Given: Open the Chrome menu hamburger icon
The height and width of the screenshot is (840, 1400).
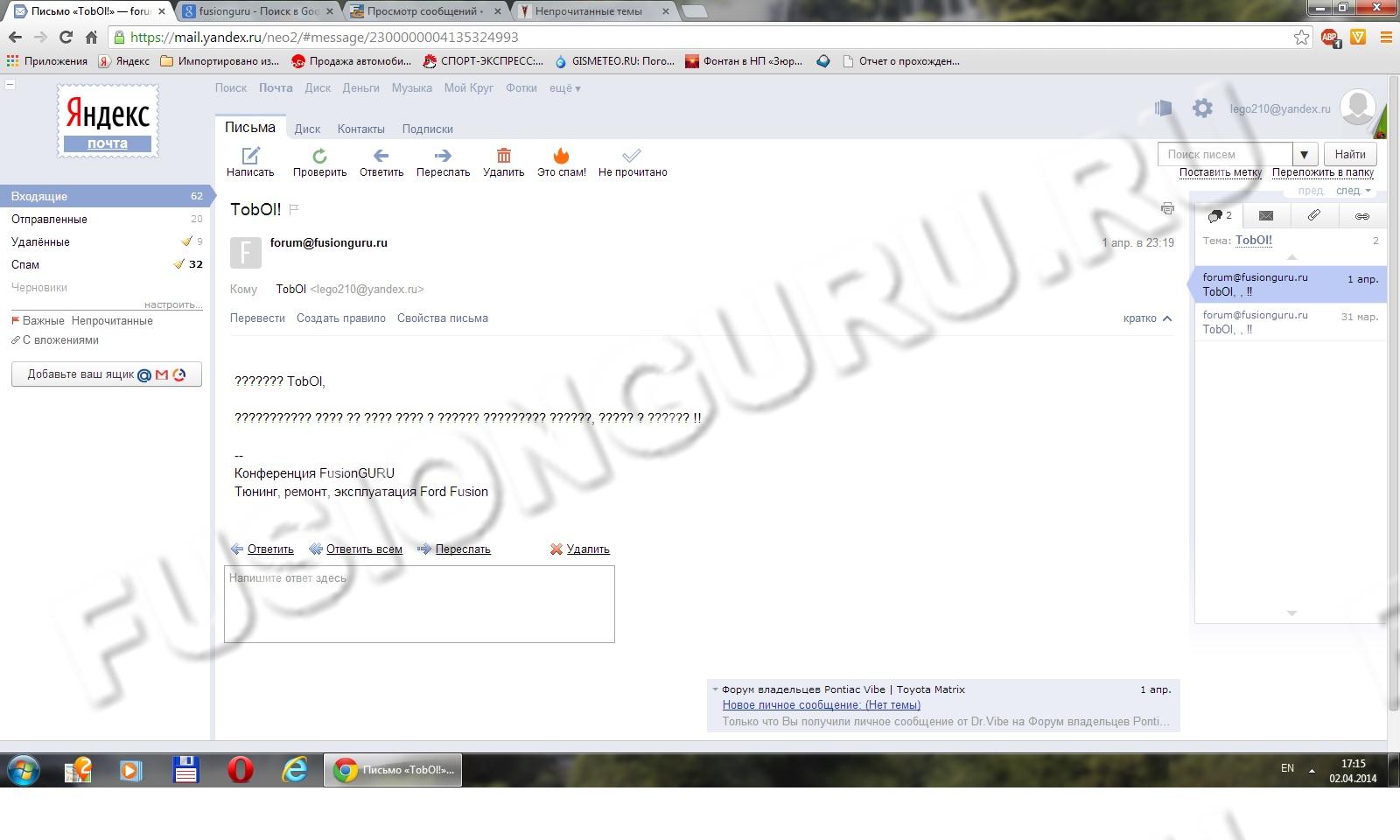Looking at the screenshot, I should [x=1386, y=38].
